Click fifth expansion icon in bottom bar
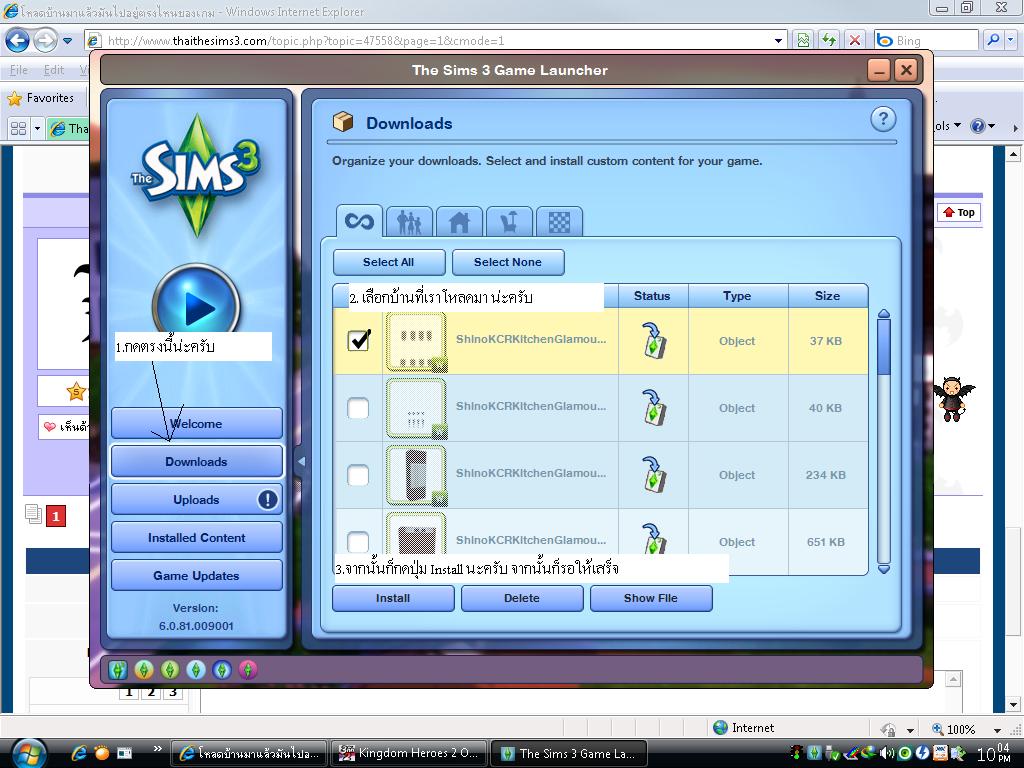This screenshot has width=1024, height=768. (x=222, y=669)
